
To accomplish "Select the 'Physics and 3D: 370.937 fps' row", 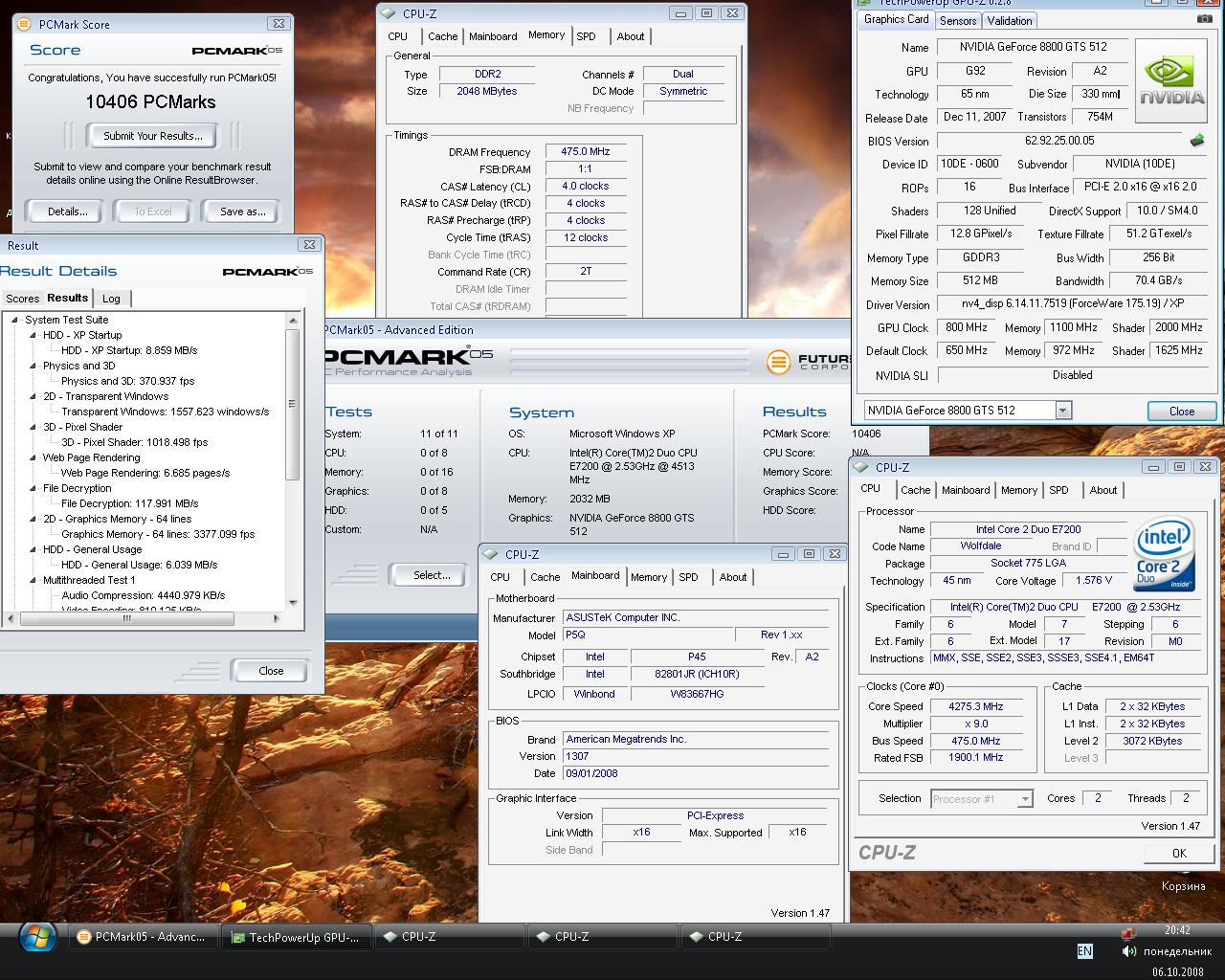I will 128,381.
